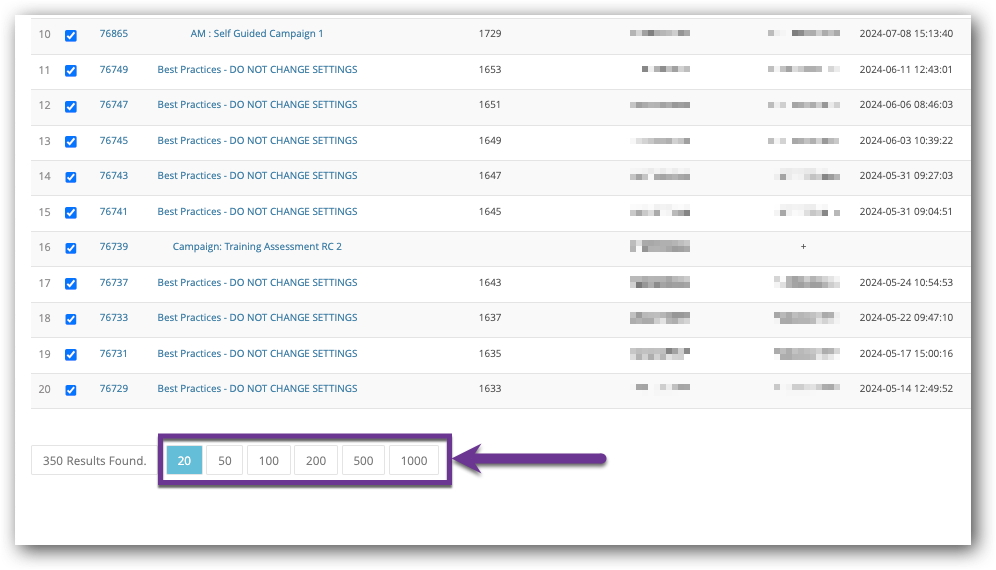Toggle checkbox beside ID 76731
Image resolution: width=996 pixels, height=570 pixels.
pyautogui.click(x=71, y=355)
